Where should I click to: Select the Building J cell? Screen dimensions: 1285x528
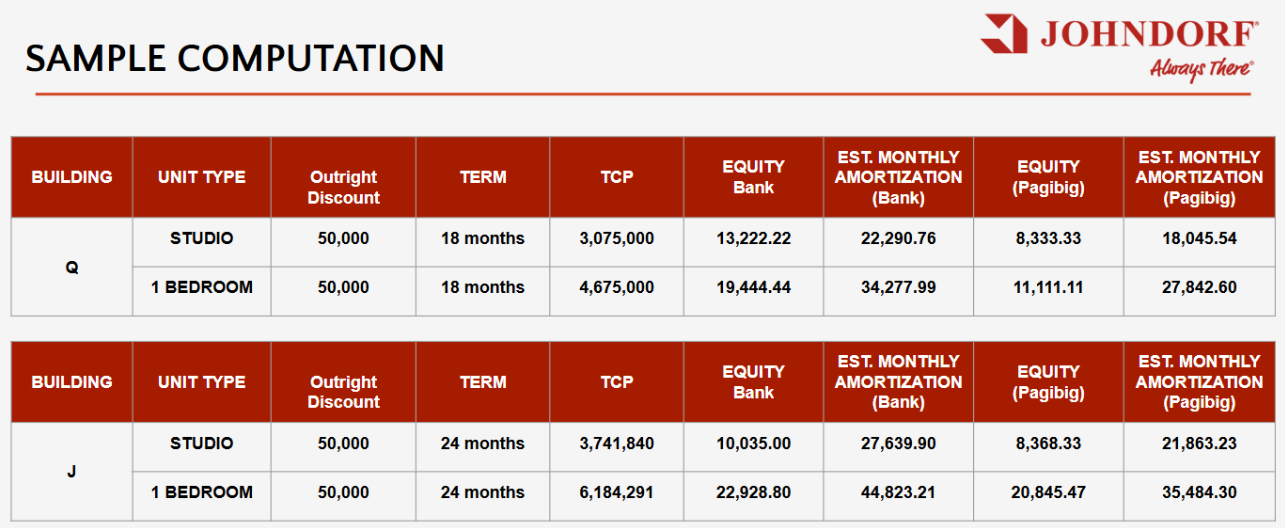point(72,472)
